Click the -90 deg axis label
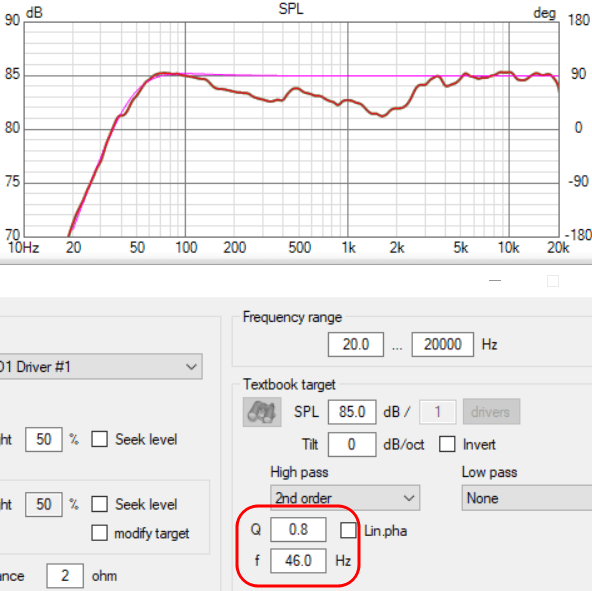Viewport: 592px width, 591px height. 578,181
